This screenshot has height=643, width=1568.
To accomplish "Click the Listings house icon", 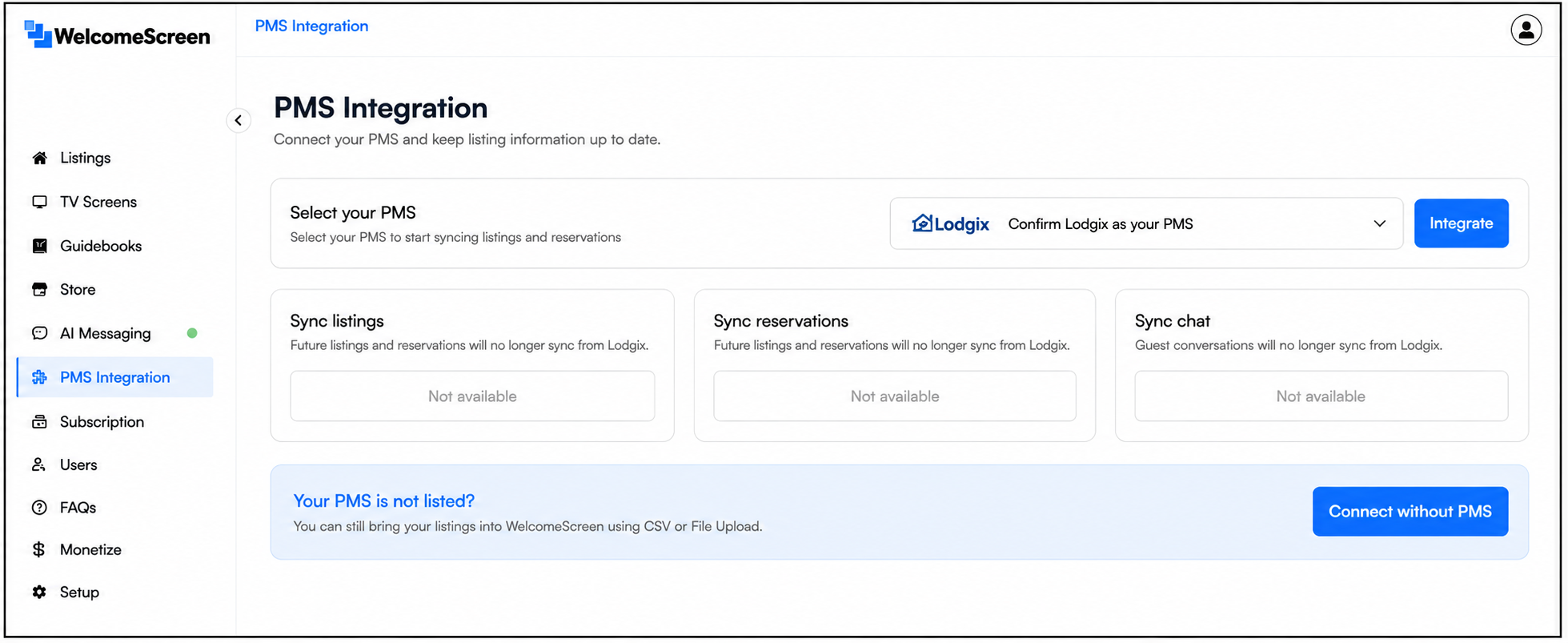I will click(x=39, y=158).
